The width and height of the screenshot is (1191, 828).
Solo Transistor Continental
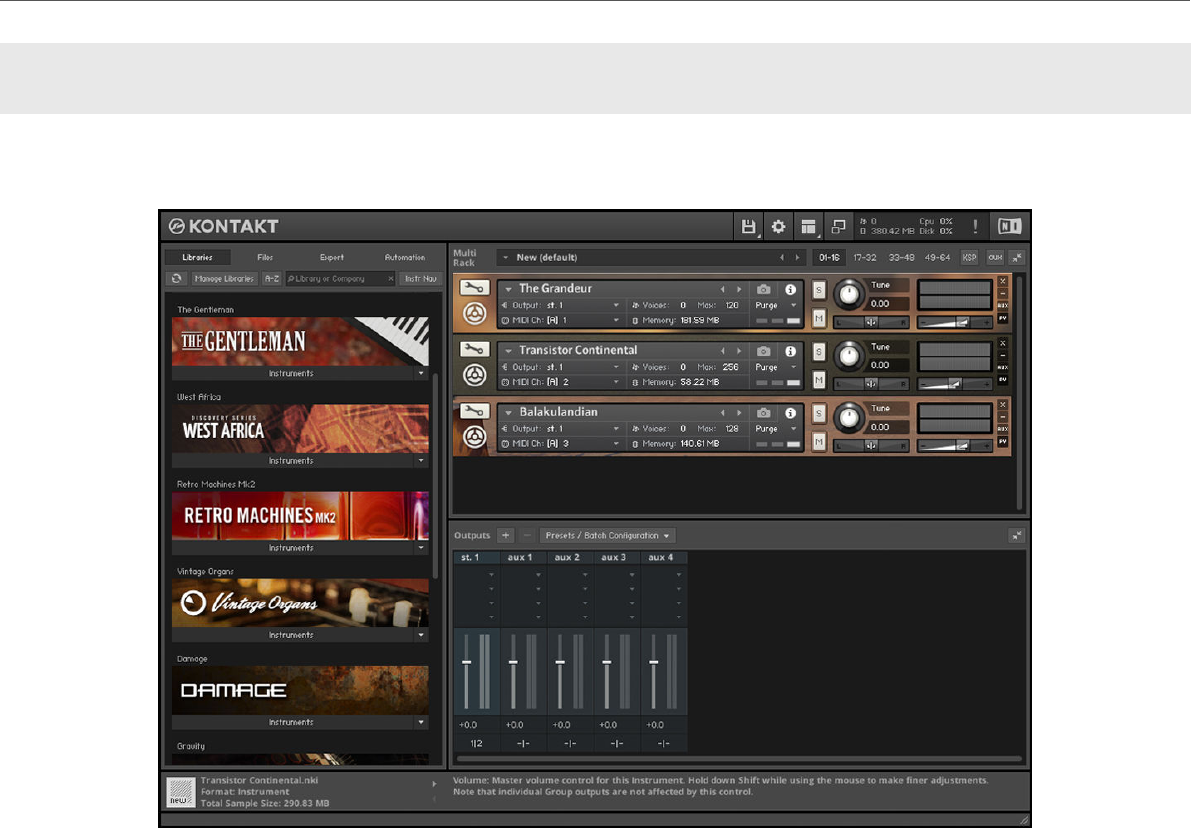[819, 351]
